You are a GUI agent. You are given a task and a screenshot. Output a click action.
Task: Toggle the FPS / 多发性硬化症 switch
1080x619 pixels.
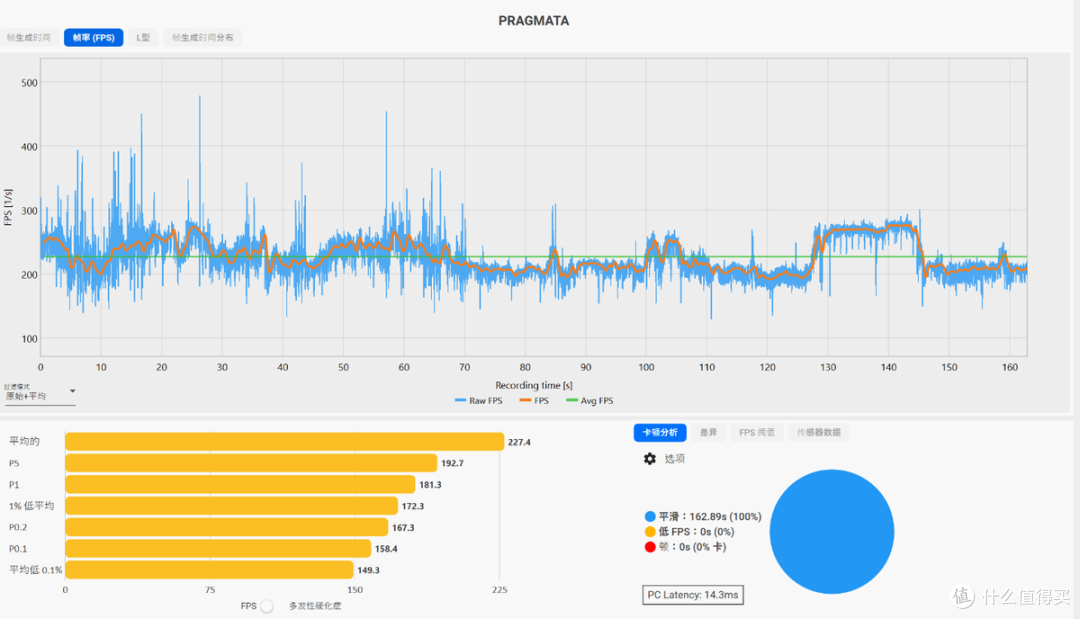[267, 606]
